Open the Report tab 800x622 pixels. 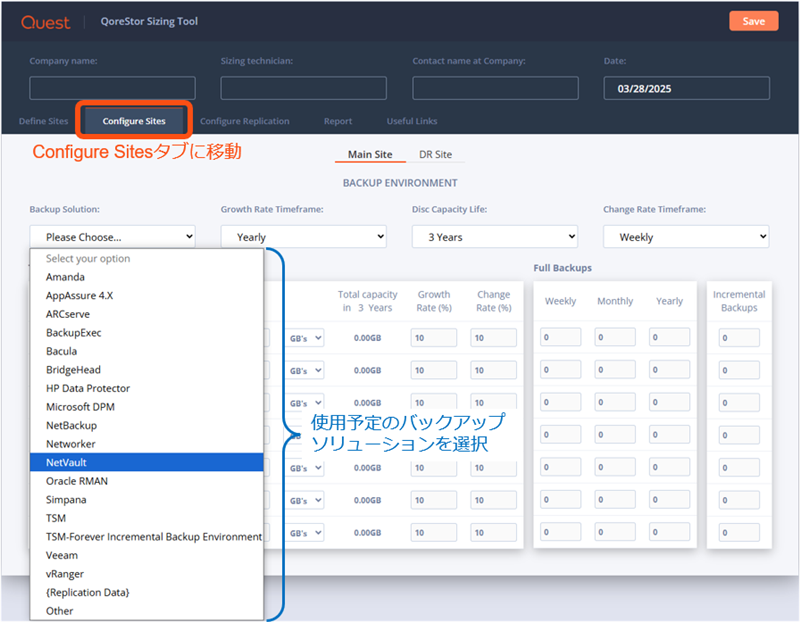338,121
